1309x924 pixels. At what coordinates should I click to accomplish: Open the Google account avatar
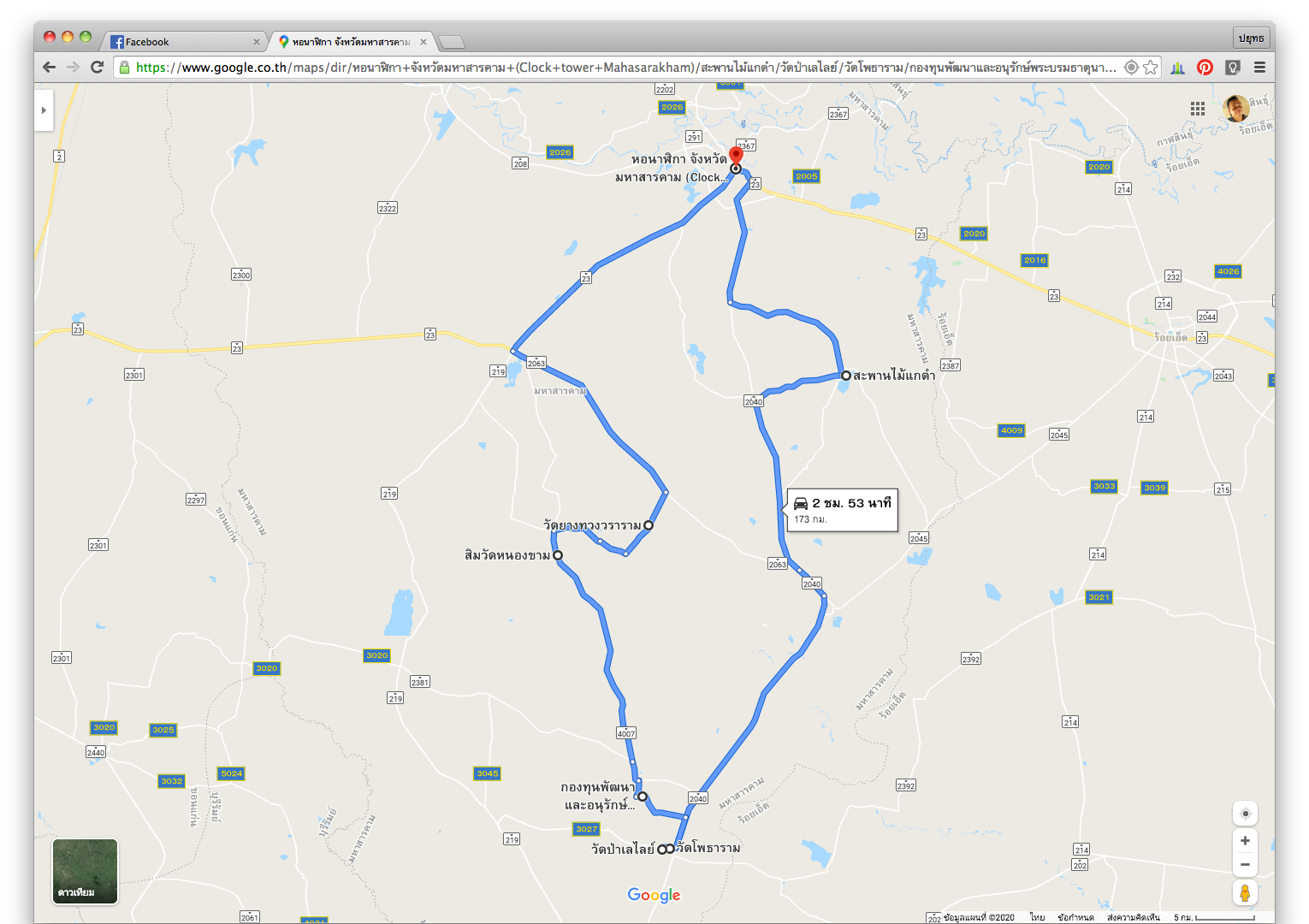pos(1235,109)
